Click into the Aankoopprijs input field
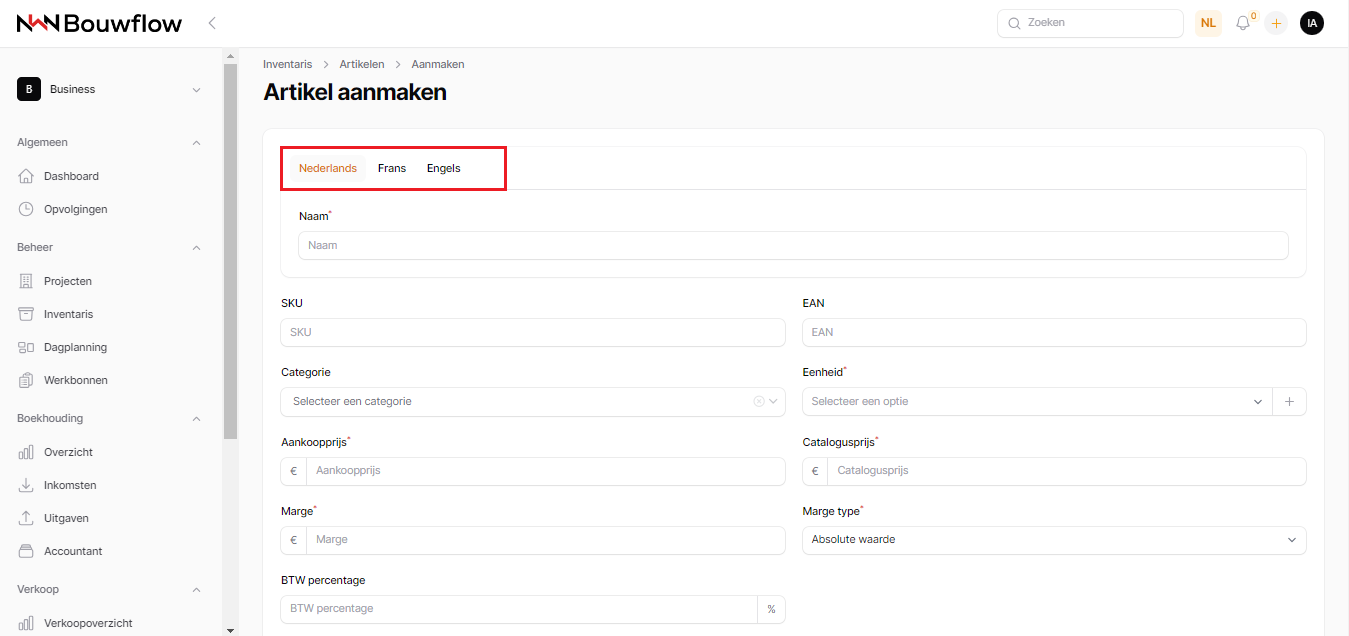The height and width of the screenshot is (636, 1349). (x=545, y=471)
